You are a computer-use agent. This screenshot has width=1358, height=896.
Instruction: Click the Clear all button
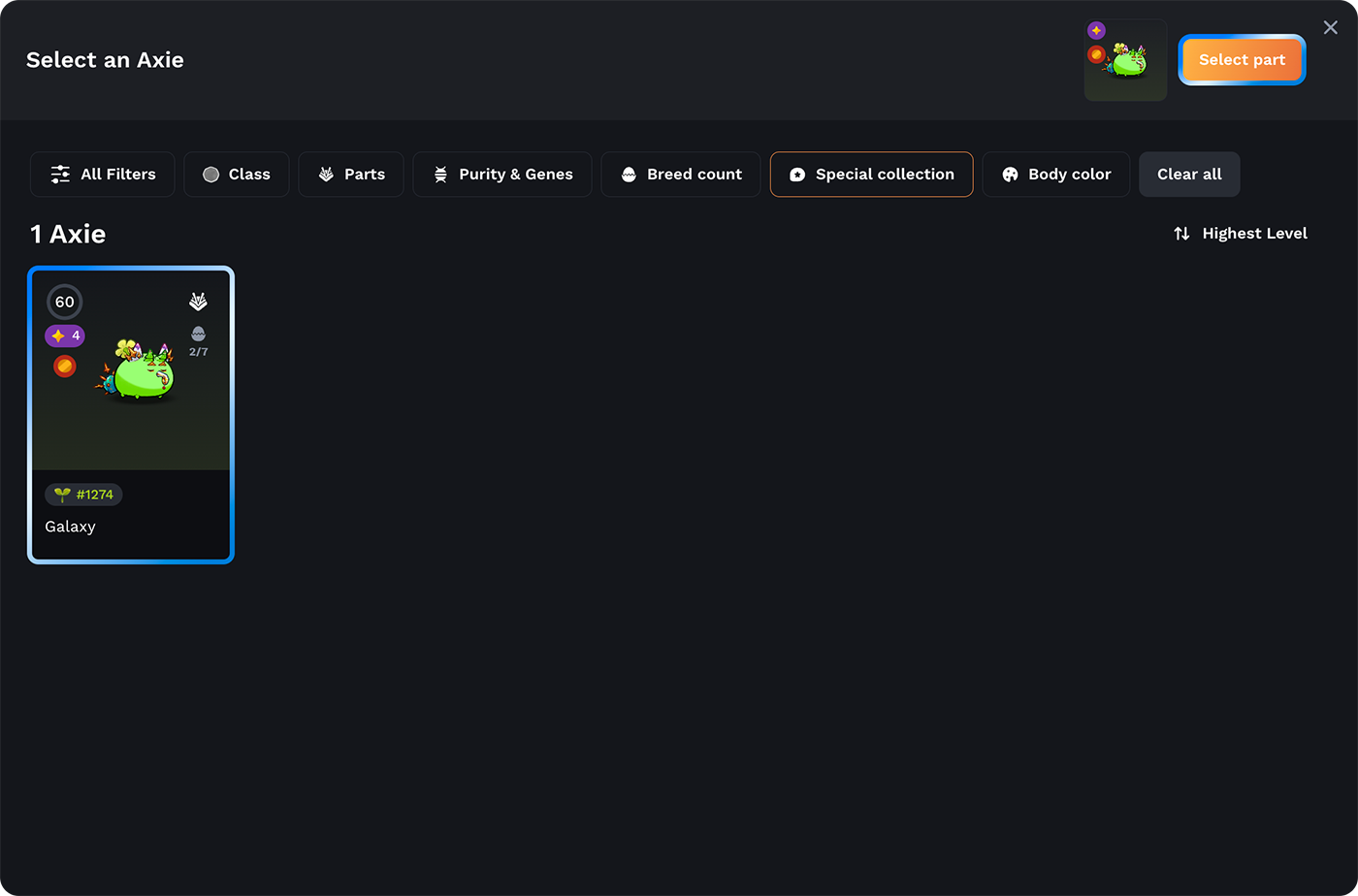(1189, 175)
